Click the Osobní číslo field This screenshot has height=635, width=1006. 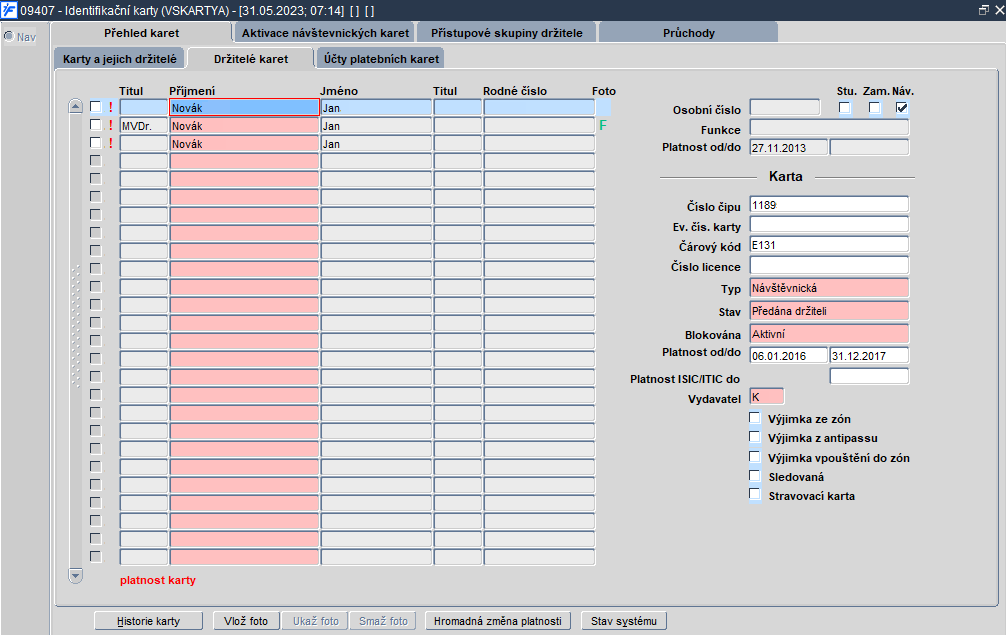[x=785, y=107]
